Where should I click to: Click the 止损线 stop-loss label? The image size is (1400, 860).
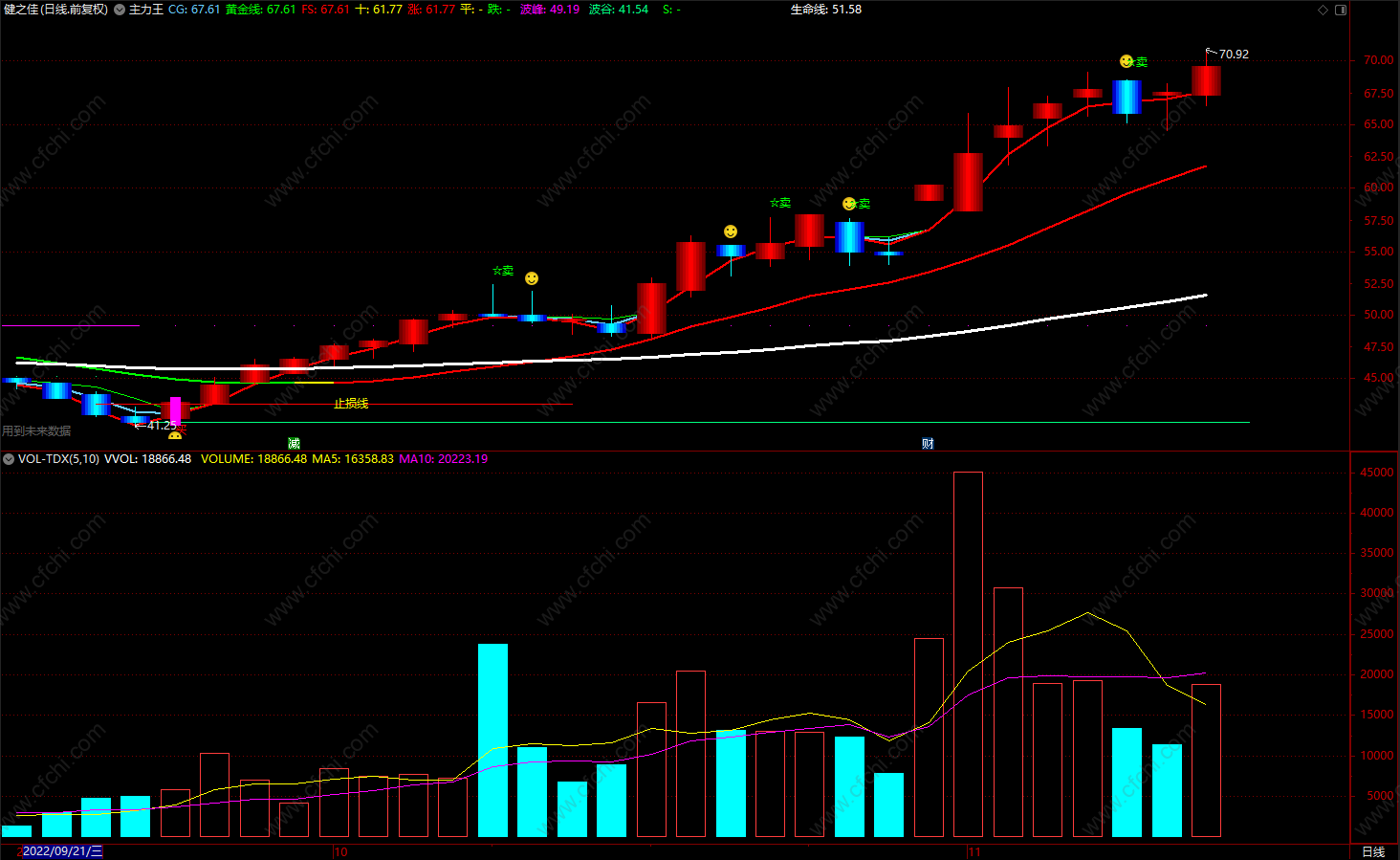click(351, 404)
